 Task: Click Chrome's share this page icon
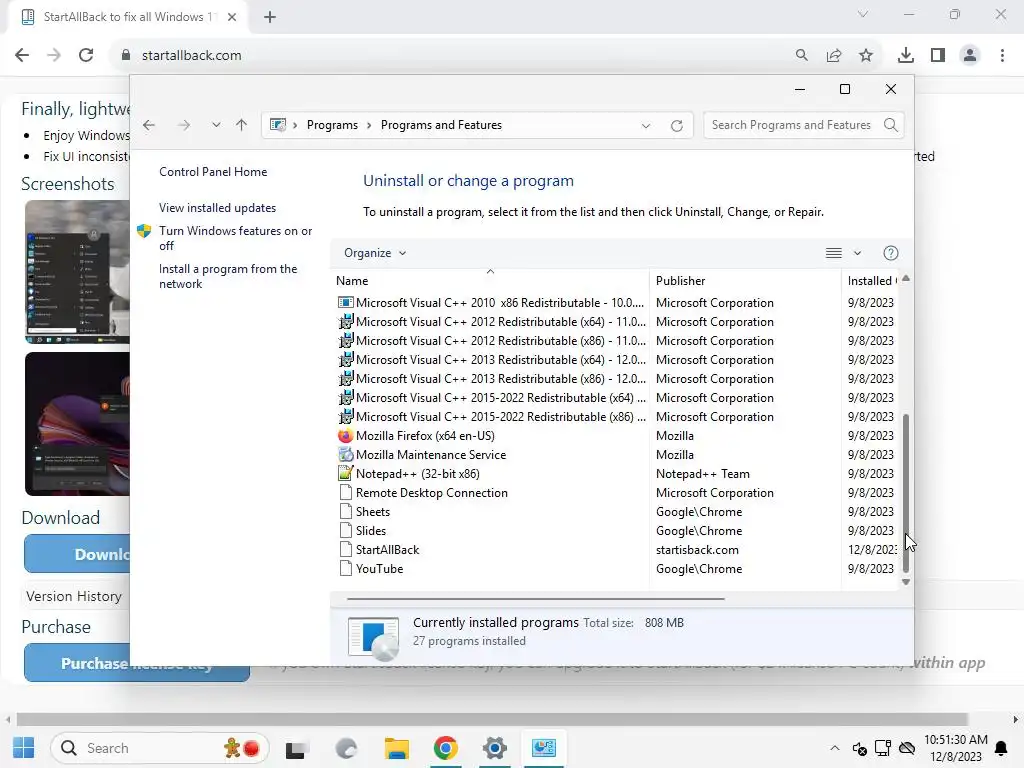(x=834, y=56)
